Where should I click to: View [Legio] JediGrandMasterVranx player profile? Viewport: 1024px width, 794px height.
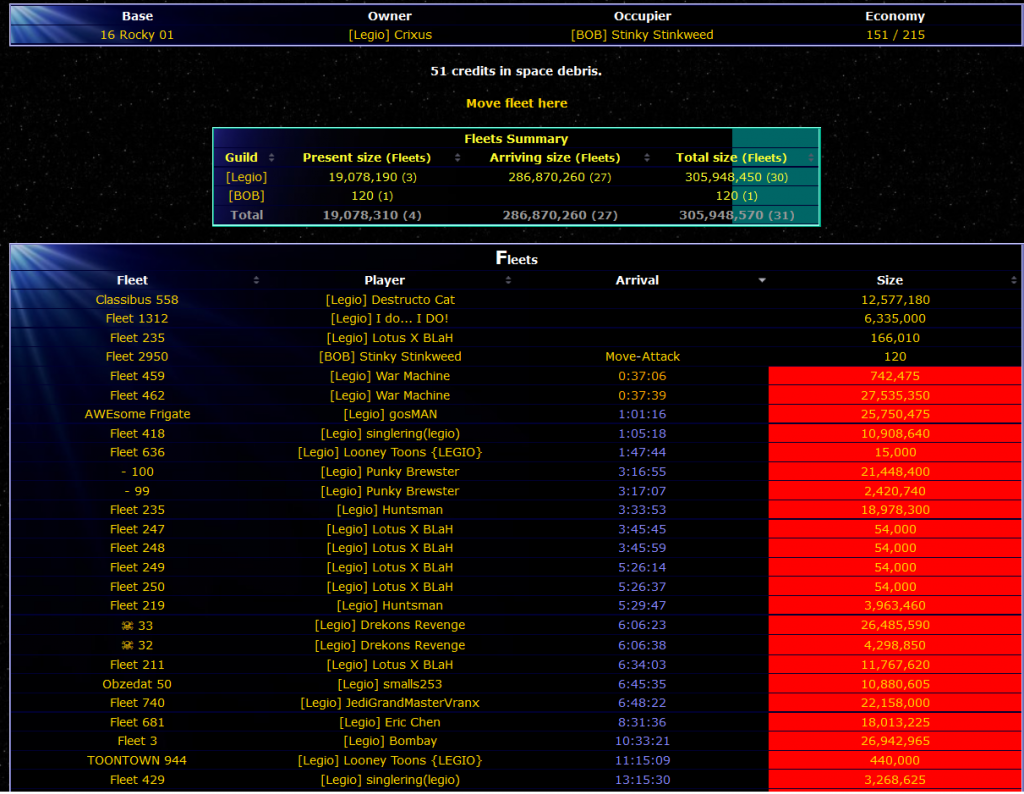(390, 703)
